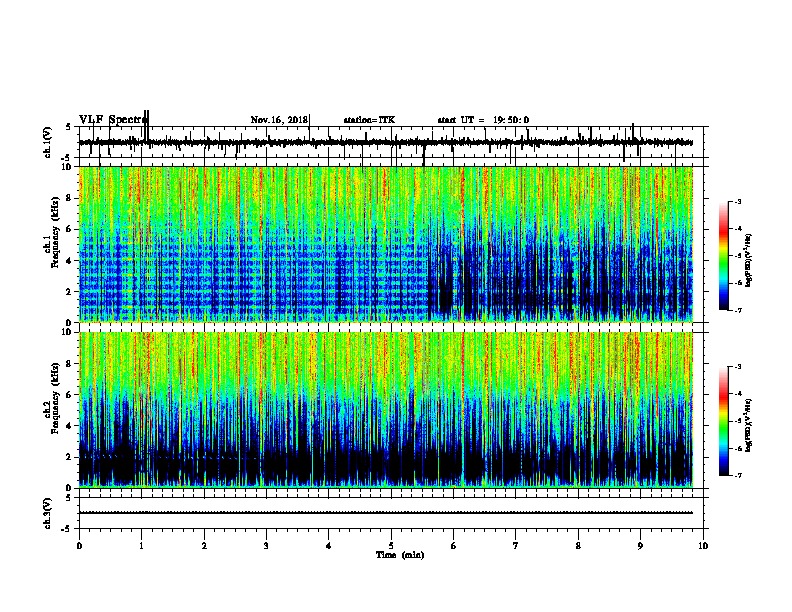Click the 'station=ITK' label
Image resolution: width=792 pixels, height=612 pixels.
[x=369, y=120]
